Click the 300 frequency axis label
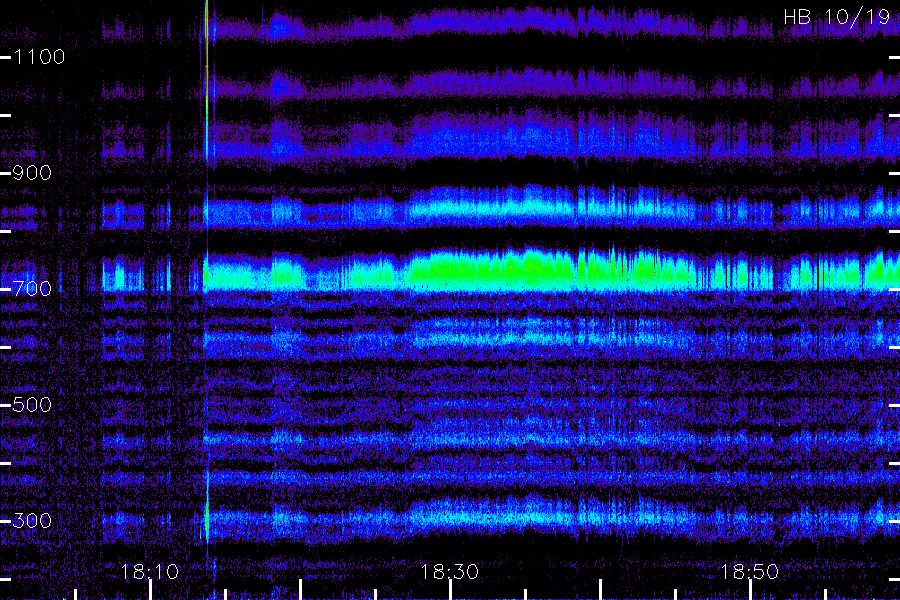This screenshot has height=600, width=900. click(32, 521)
